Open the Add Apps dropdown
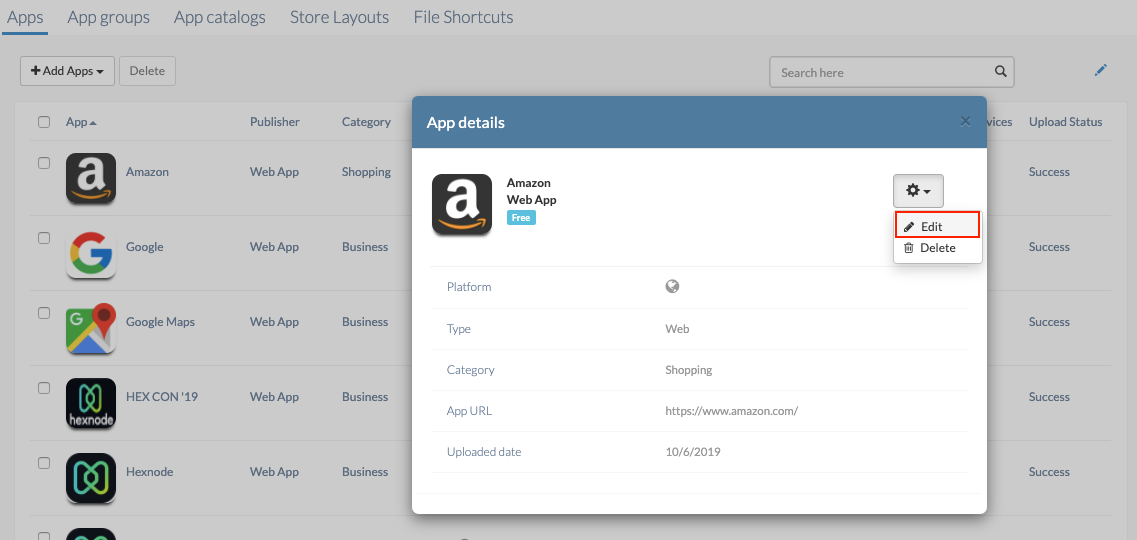 [67, 71]
